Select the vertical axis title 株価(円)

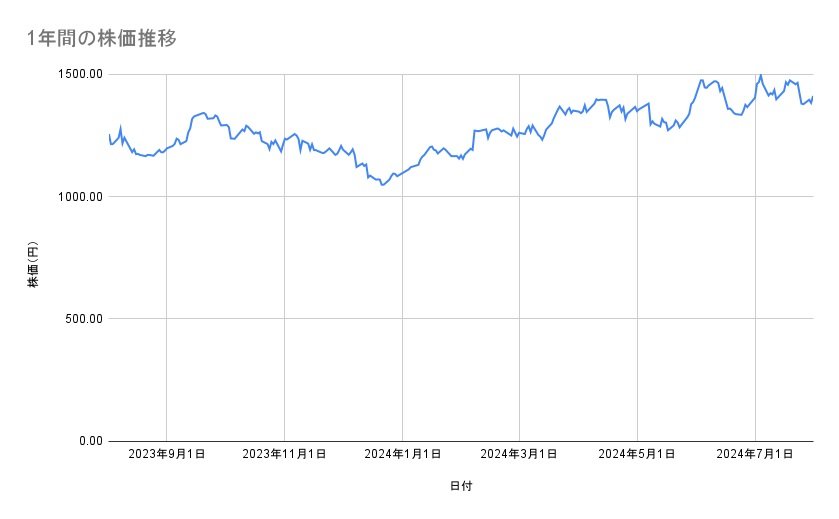pyautogui.click(x=33, y=265)
